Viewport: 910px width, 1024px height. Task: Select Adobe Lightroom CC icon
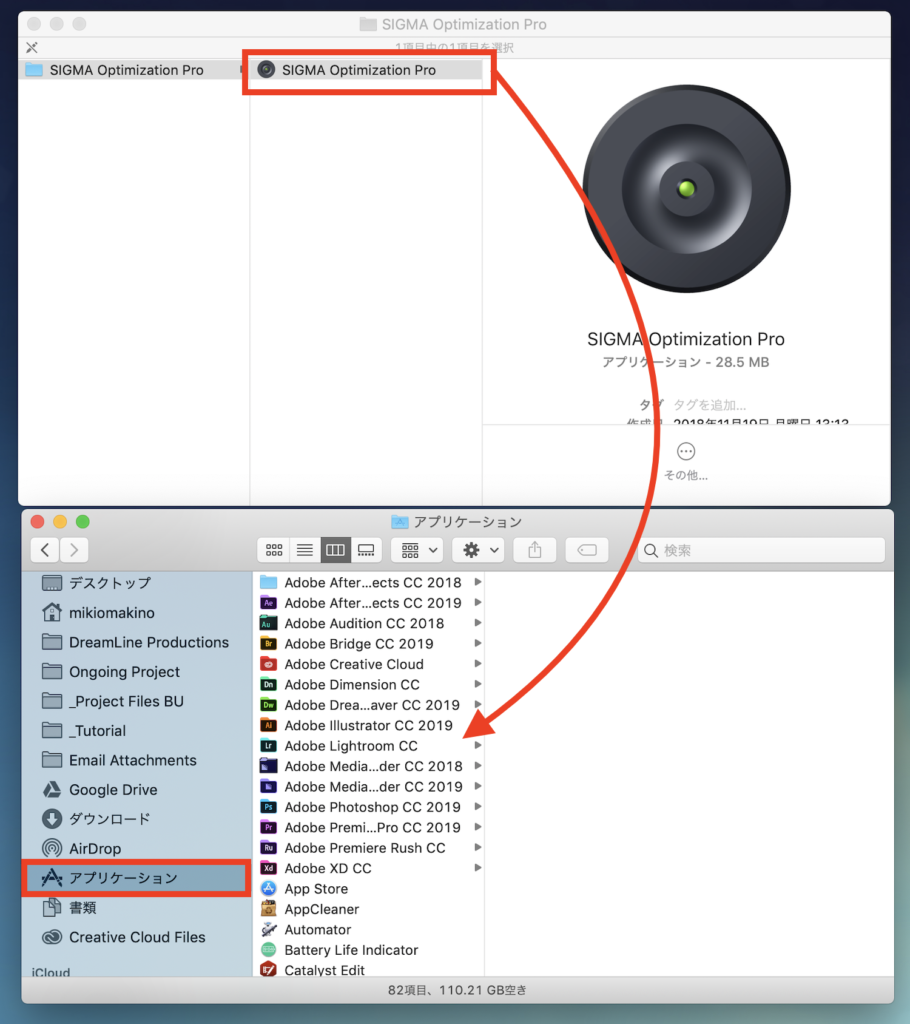pyautogui.click(x=268, y=746)
